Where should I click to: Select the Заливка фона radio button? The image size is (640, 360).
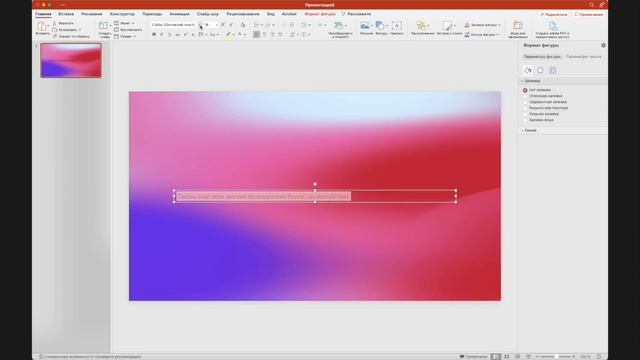(x=525, y=120)
